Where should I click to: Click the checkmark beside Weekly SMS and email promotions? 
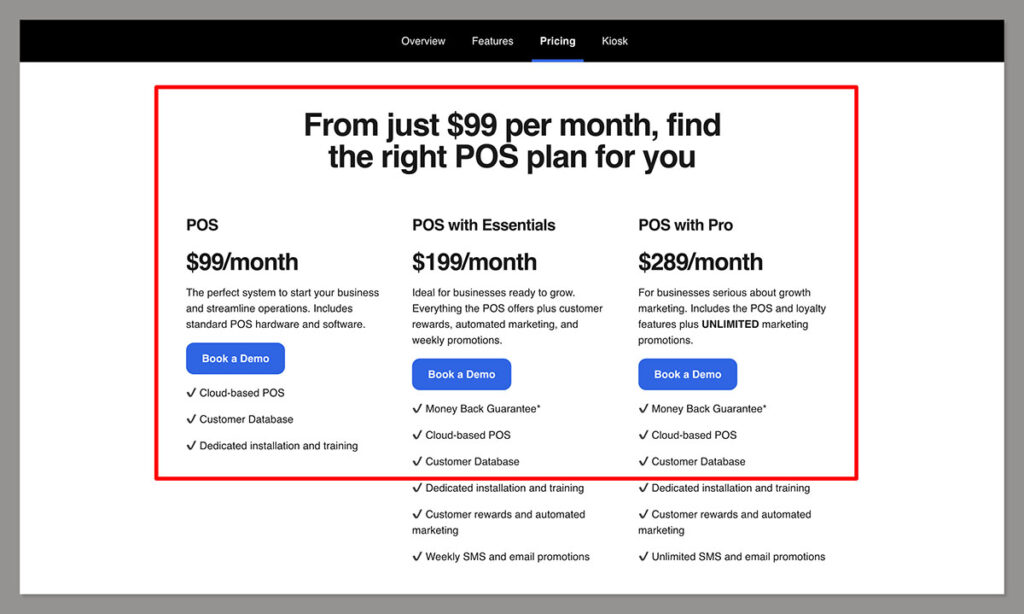[418, 557]
